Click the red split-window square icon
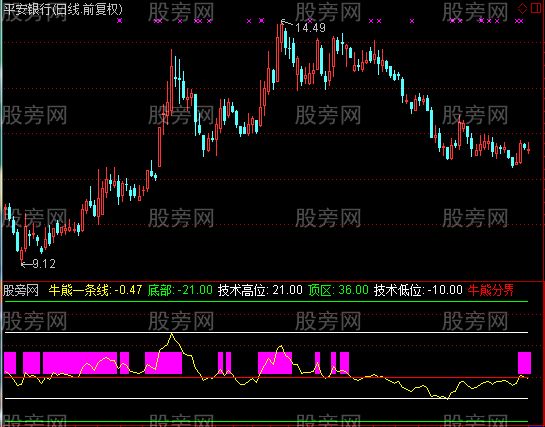The image size is (545, 427). 537,8
